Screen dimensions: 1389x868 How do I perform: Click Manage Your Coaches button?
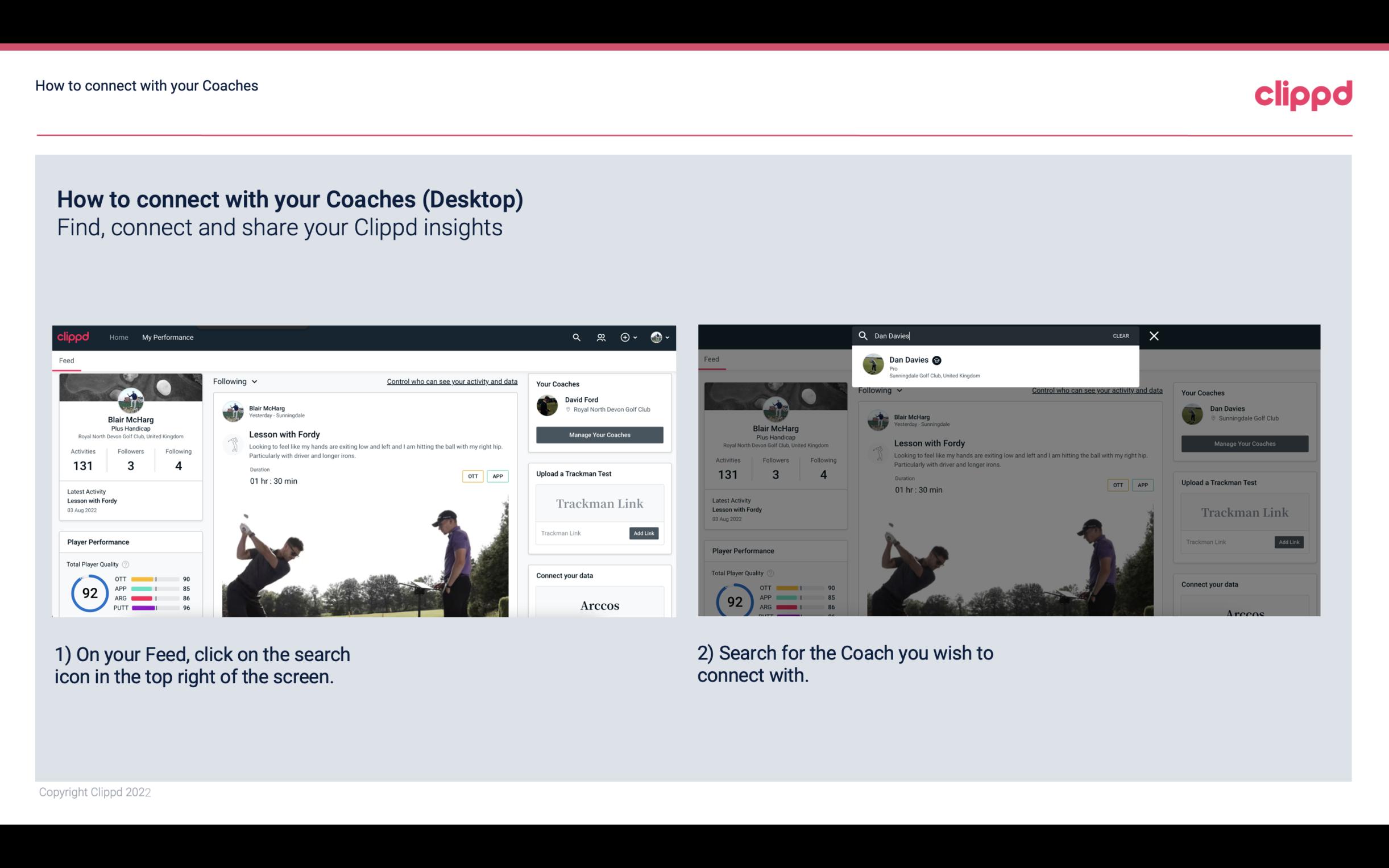pyautogui.click(x=599, y=434)
